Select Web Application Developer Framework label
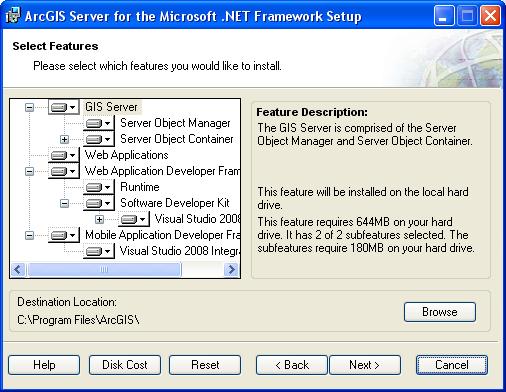506x392 pixels. coord(162,171)
